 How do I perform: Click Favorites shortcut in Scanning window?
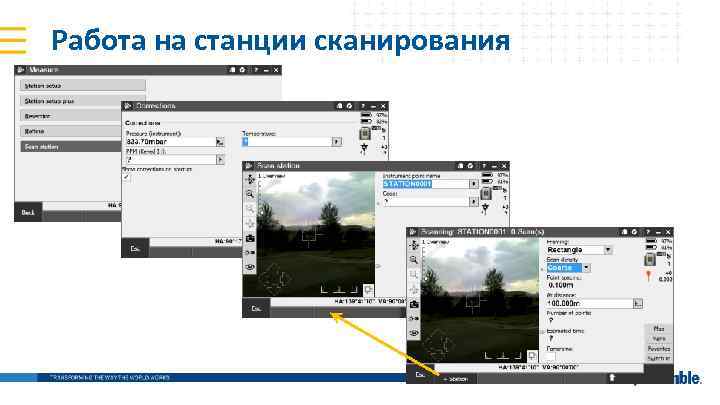(659, 349)
